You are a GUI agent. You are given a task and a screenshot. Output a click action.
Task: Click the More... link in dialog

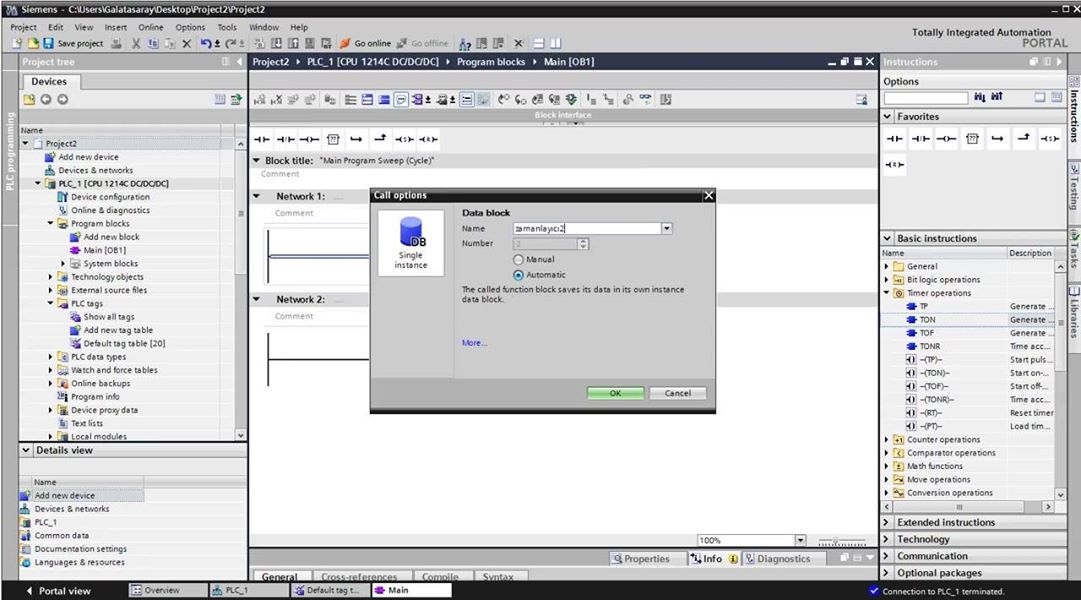click(x=474, y=343)
